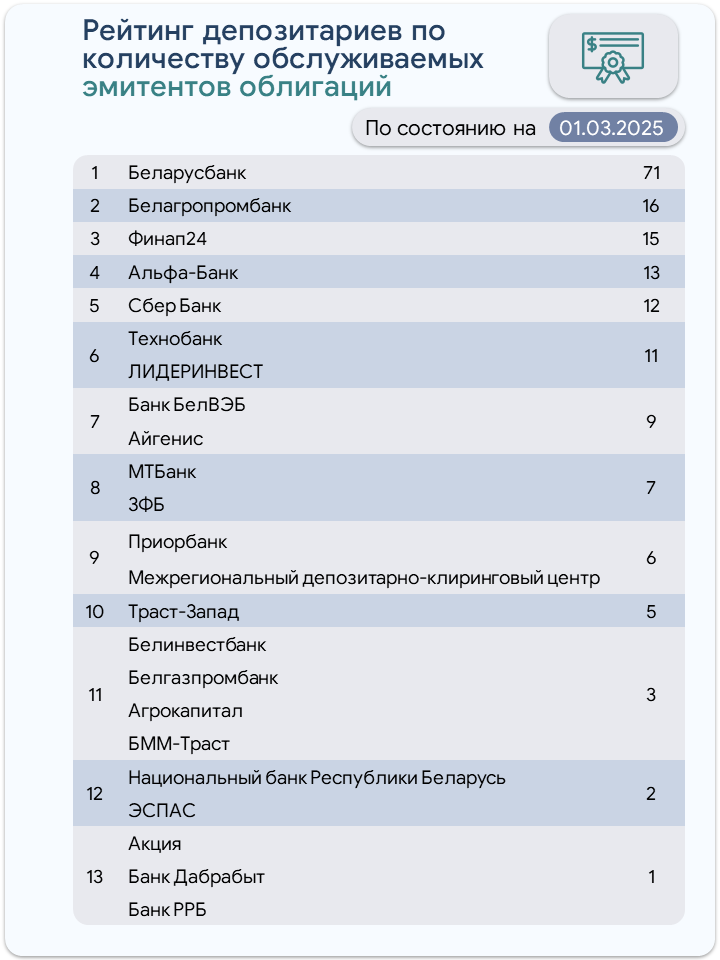Click the bond certificate icon
The width and height of the screenshot is (720, 960).
[613, 58]
